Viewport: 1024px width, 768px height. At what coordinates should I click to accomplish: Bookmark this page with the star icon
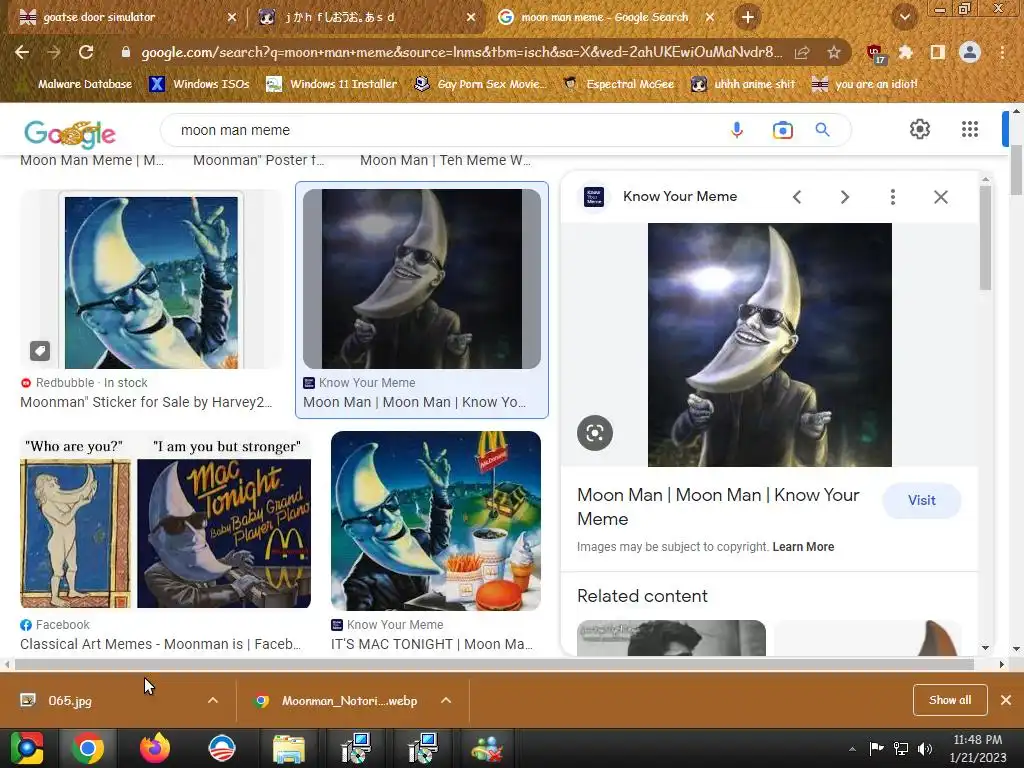833,52
